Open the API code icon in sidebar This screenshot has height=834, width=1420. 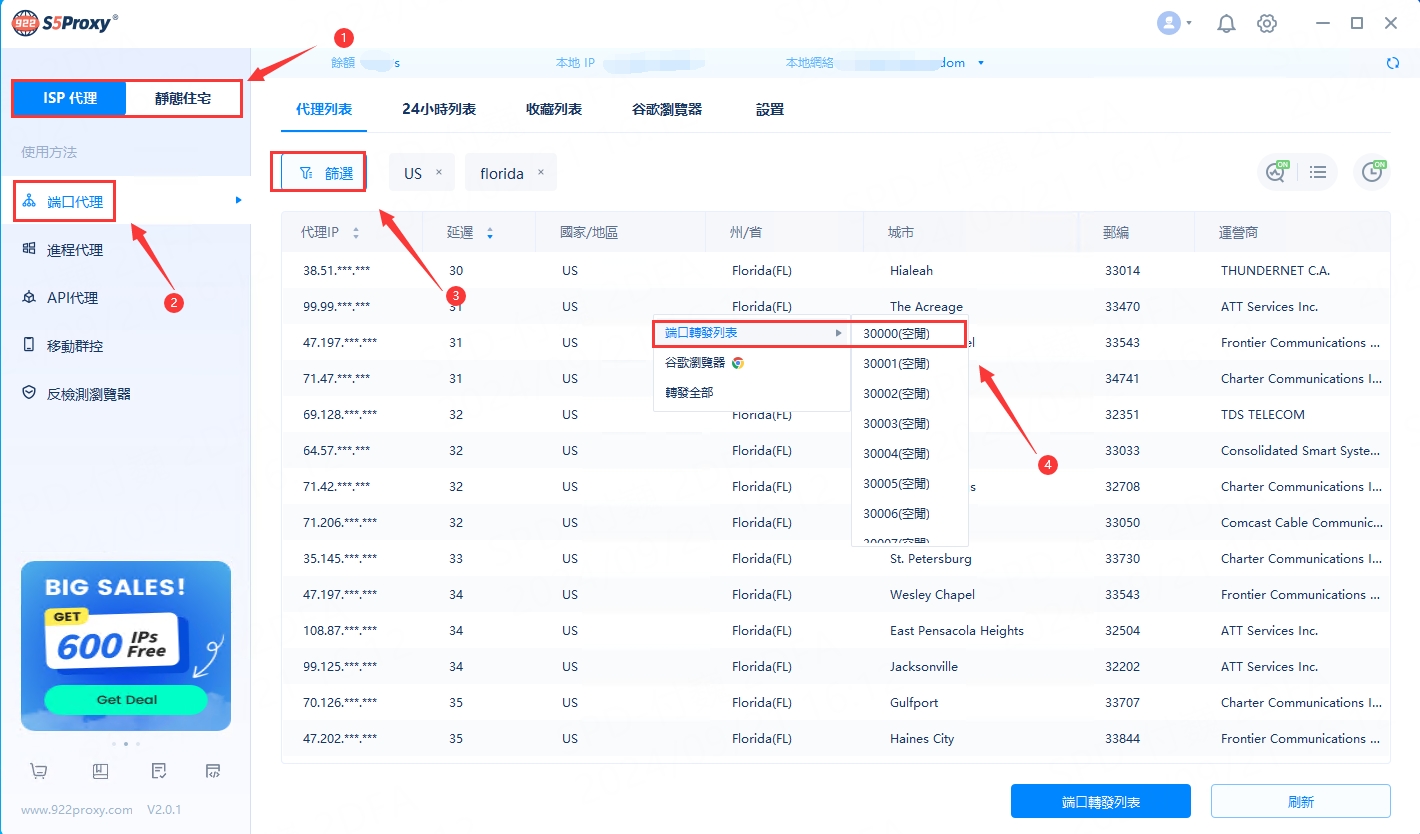pos(213,771)
